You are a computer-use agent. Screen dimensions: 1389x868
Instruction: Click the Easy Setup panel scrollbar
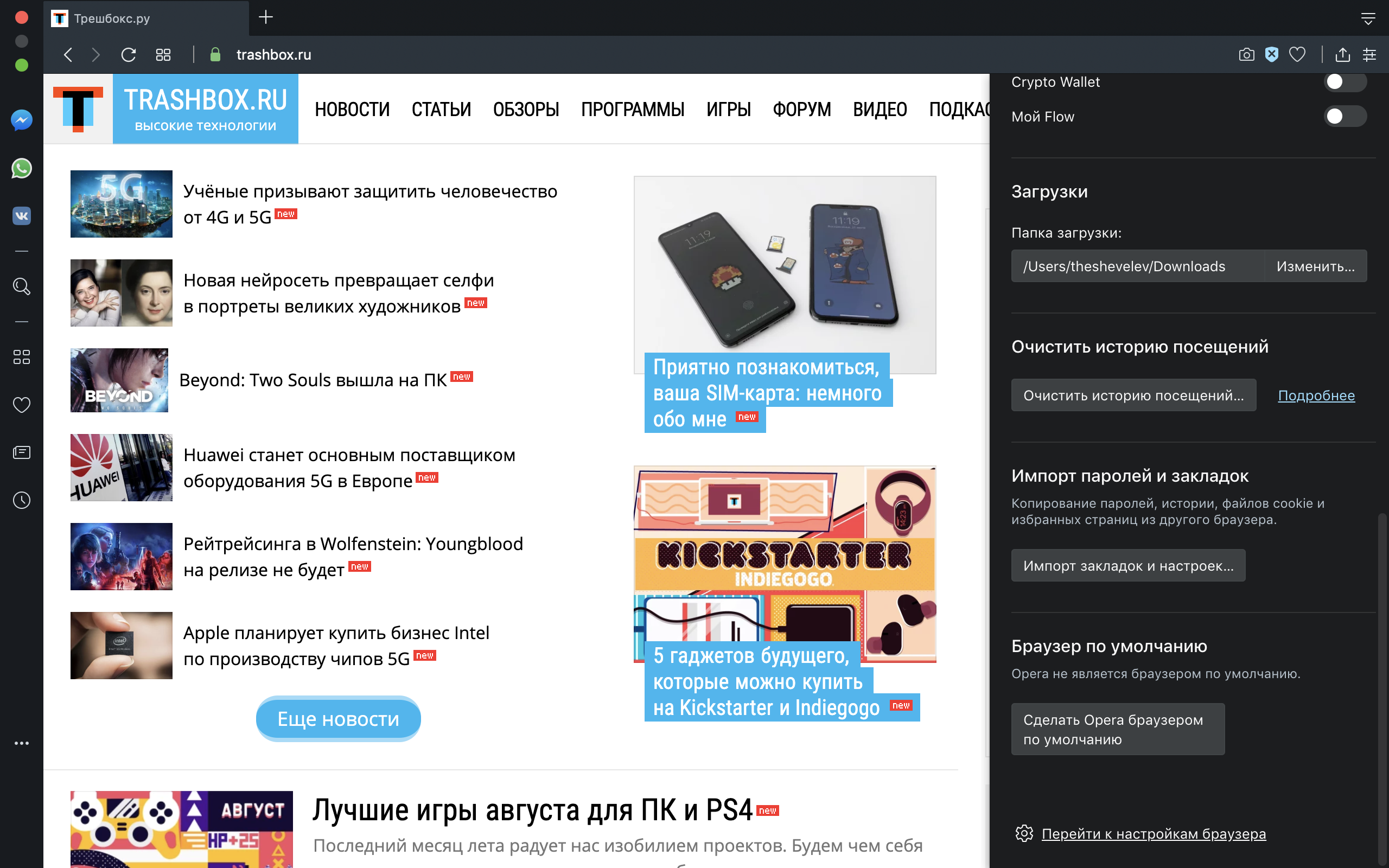point(1382,689)
